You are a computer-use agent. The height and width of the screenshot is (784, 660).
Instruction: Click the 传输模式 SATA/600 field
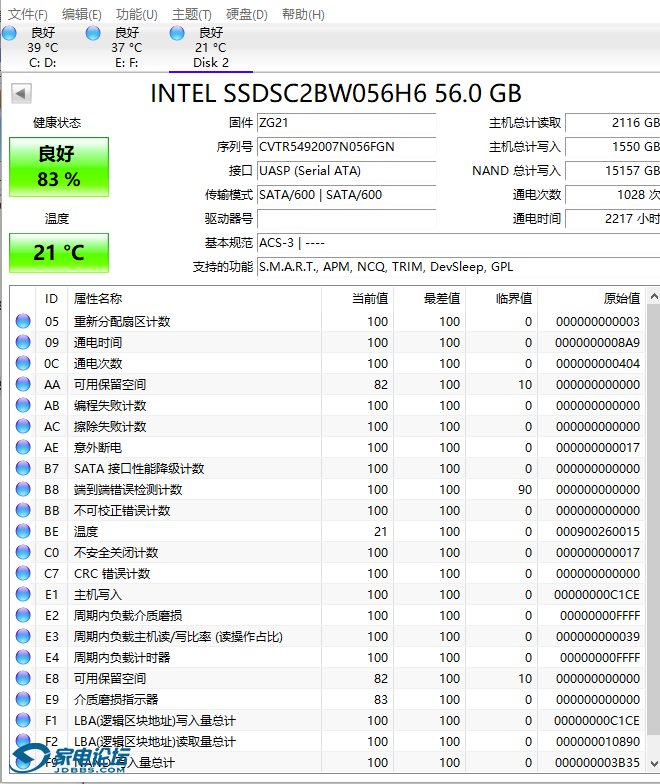pyautogui.click(x=346, y=195)
